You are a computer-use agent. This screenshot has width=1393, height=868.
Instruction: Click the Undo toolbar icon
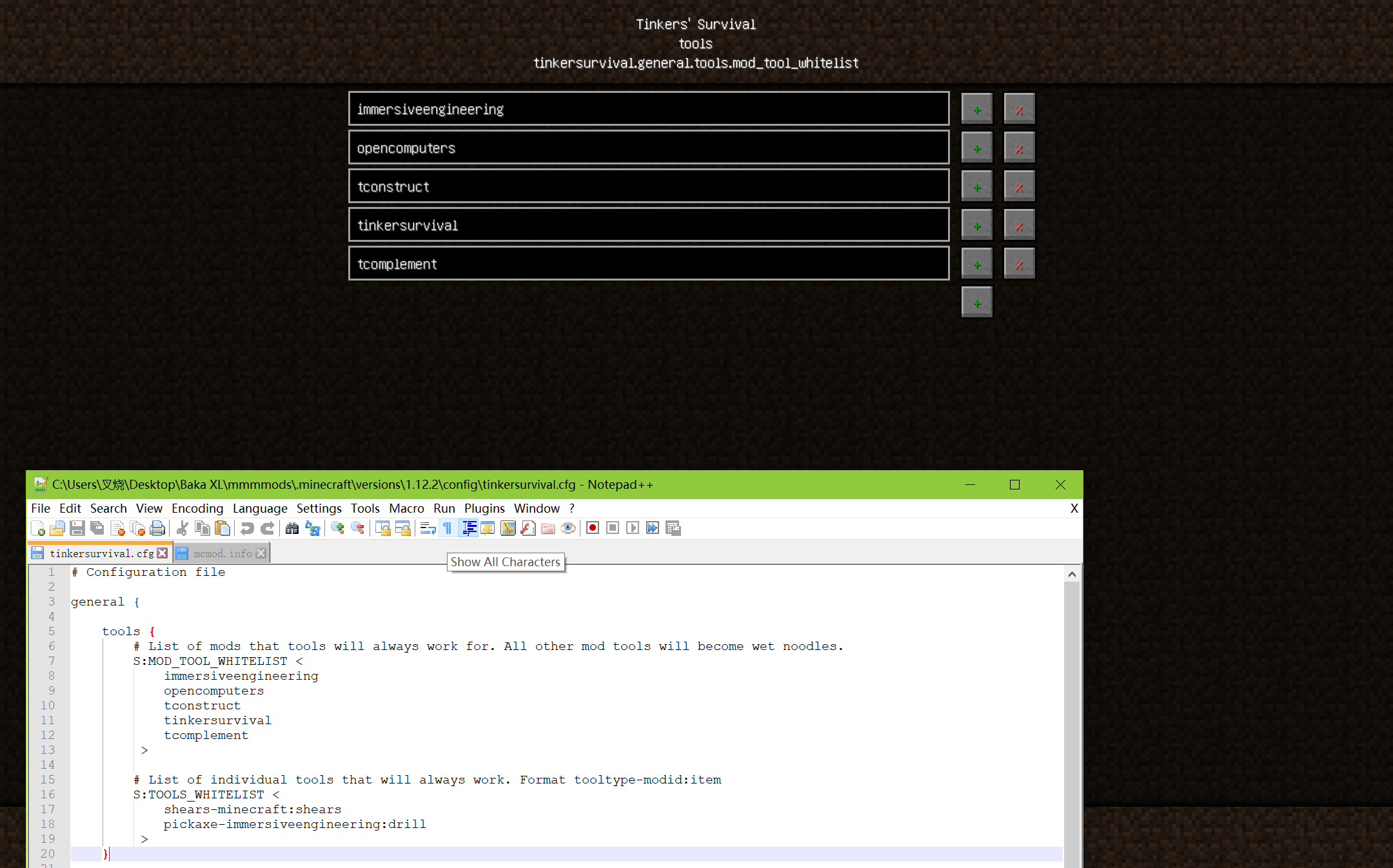247,528
